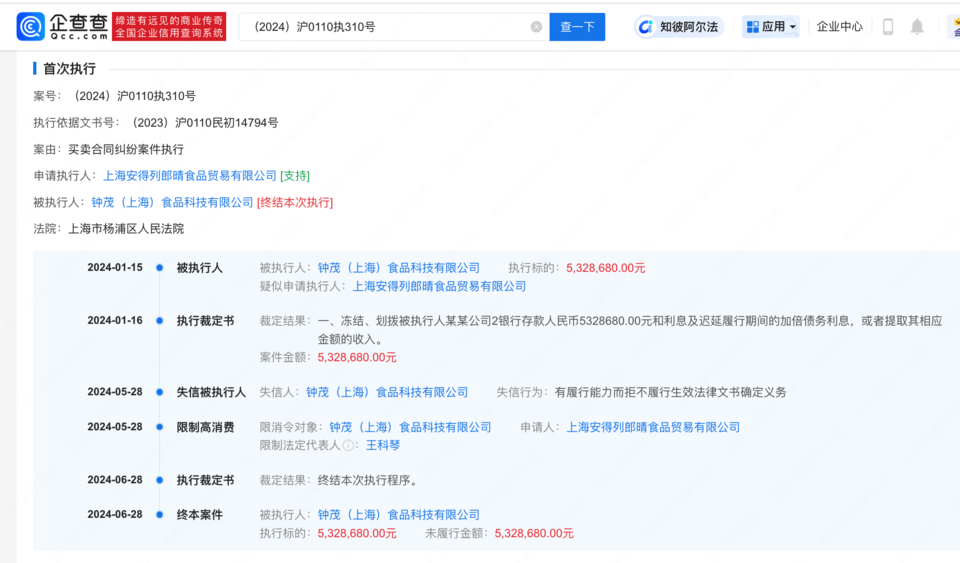The width and height of the screenshot is (960, 563).
Task: Click the red Qcc slogan banner
Action: click(169, 27)
